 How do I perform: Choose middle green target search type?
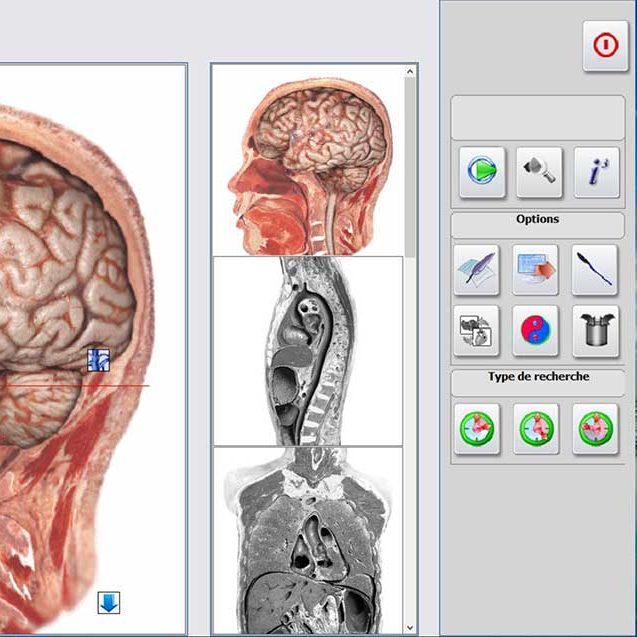536,429
